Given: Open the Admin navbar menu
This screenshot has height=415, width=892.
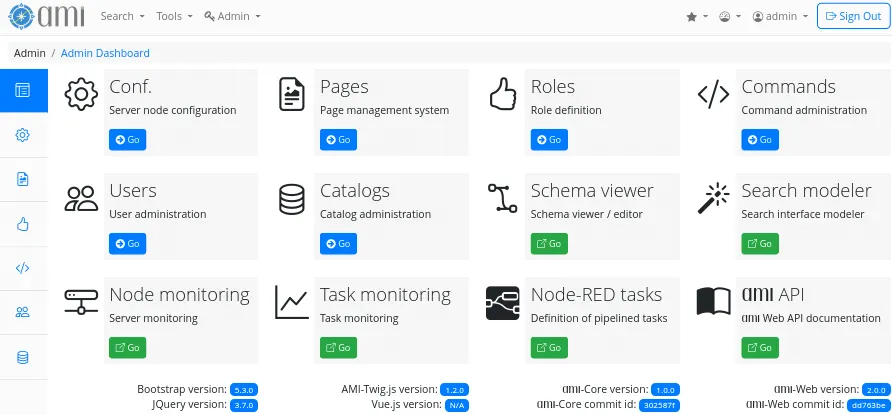Looking at the screenshot, I should (x=232, y=17).
